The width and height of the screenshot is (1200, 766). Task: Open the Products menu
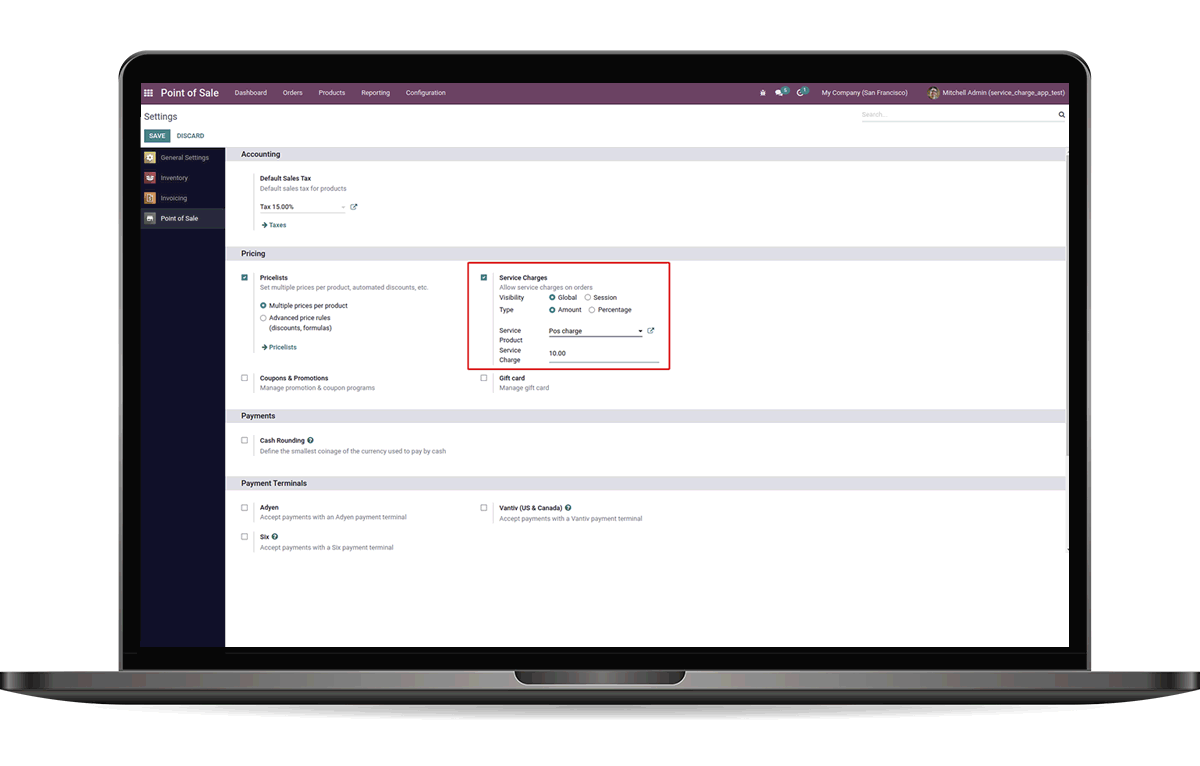332,93
